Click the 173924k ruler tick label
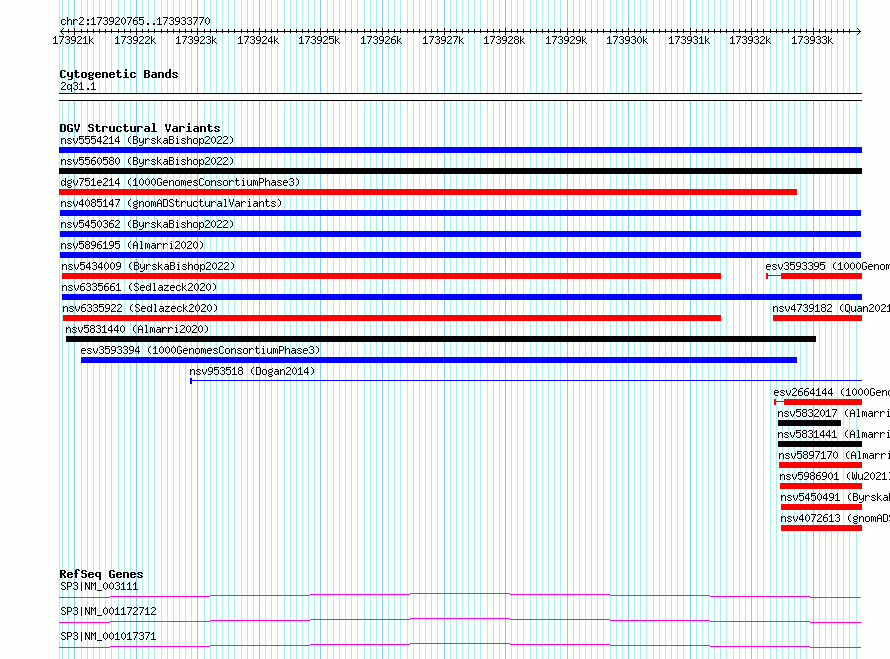This screenshot has height=659, width=890. click(x=258, y=40)
